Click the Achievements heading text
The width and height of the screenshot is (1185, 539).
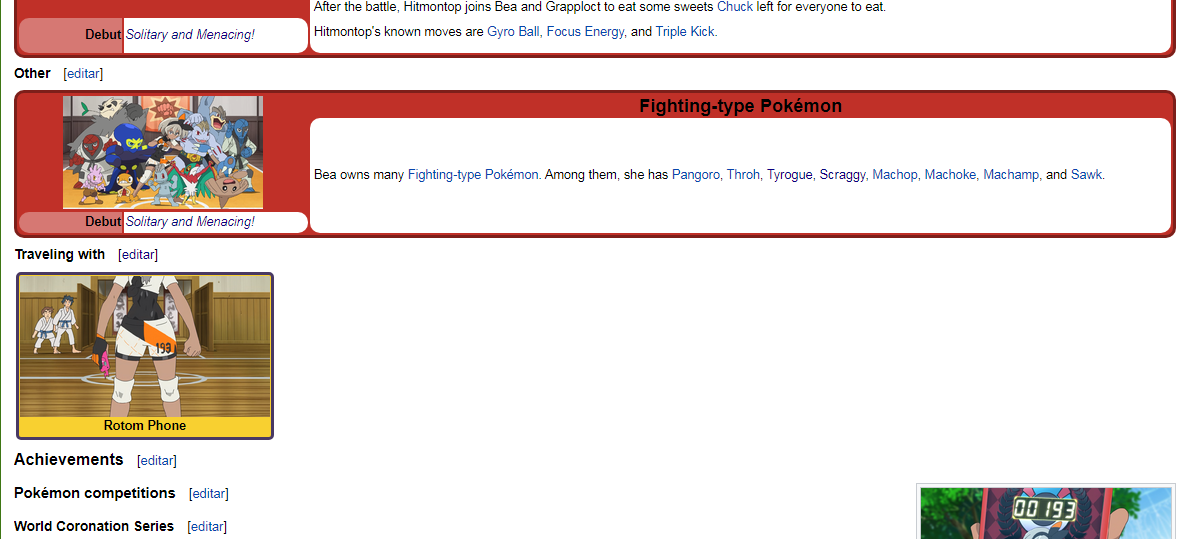click(x=69, y=460)
